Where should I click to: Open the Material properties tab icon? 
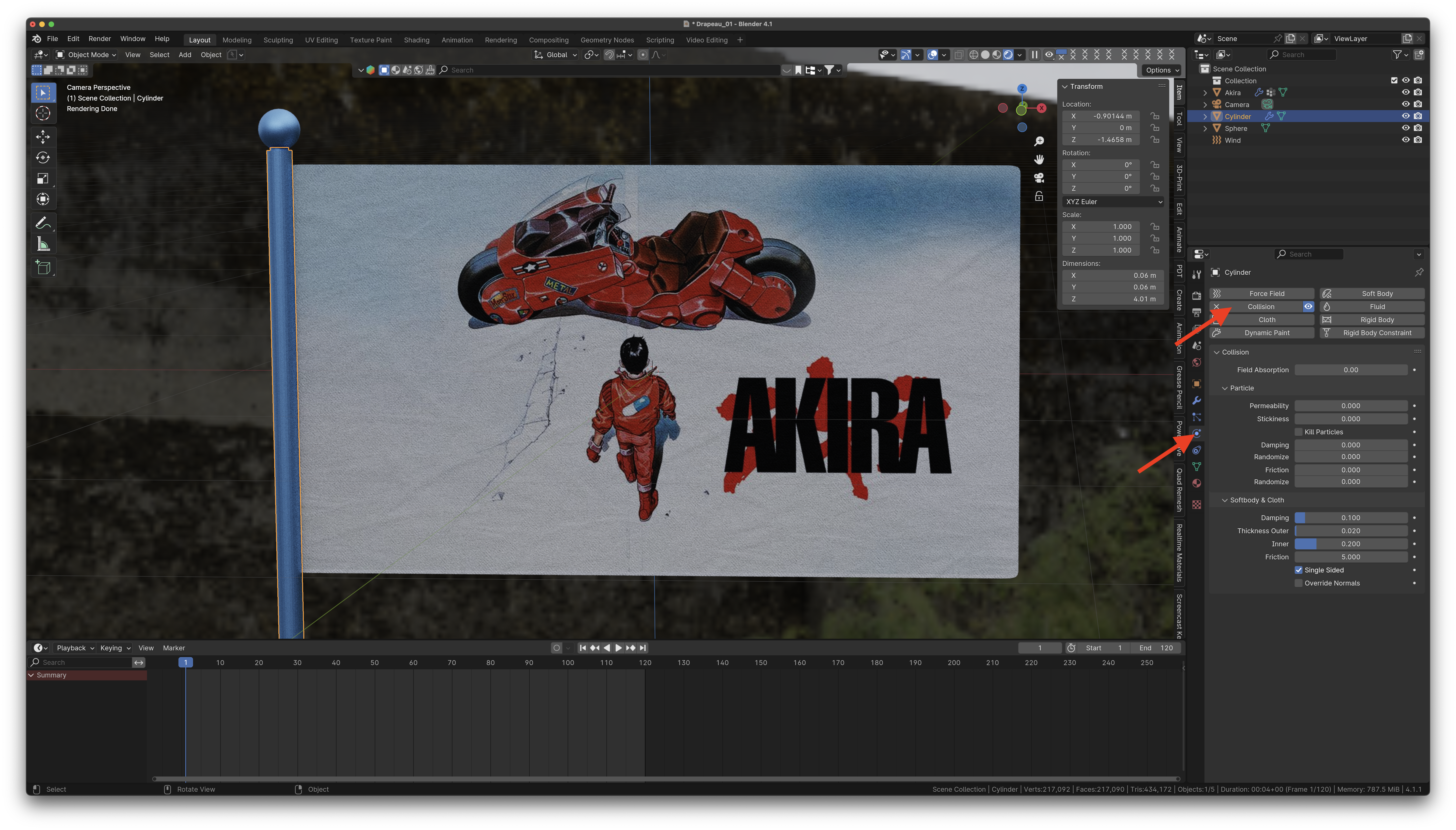click(x=1197, y=483)
